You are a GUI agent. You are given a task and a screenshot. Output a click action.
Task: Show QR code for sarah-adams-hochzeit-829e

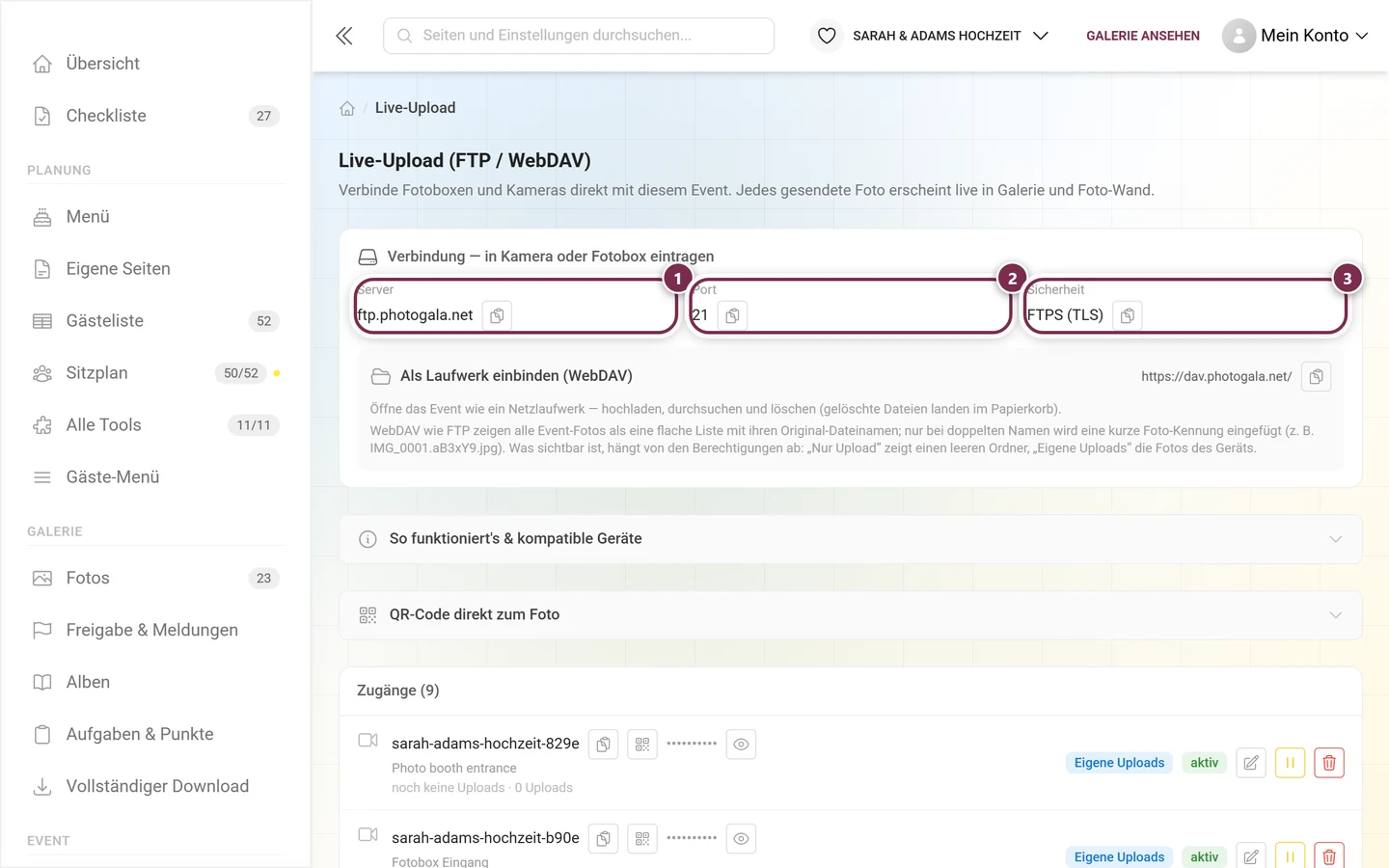642,745
